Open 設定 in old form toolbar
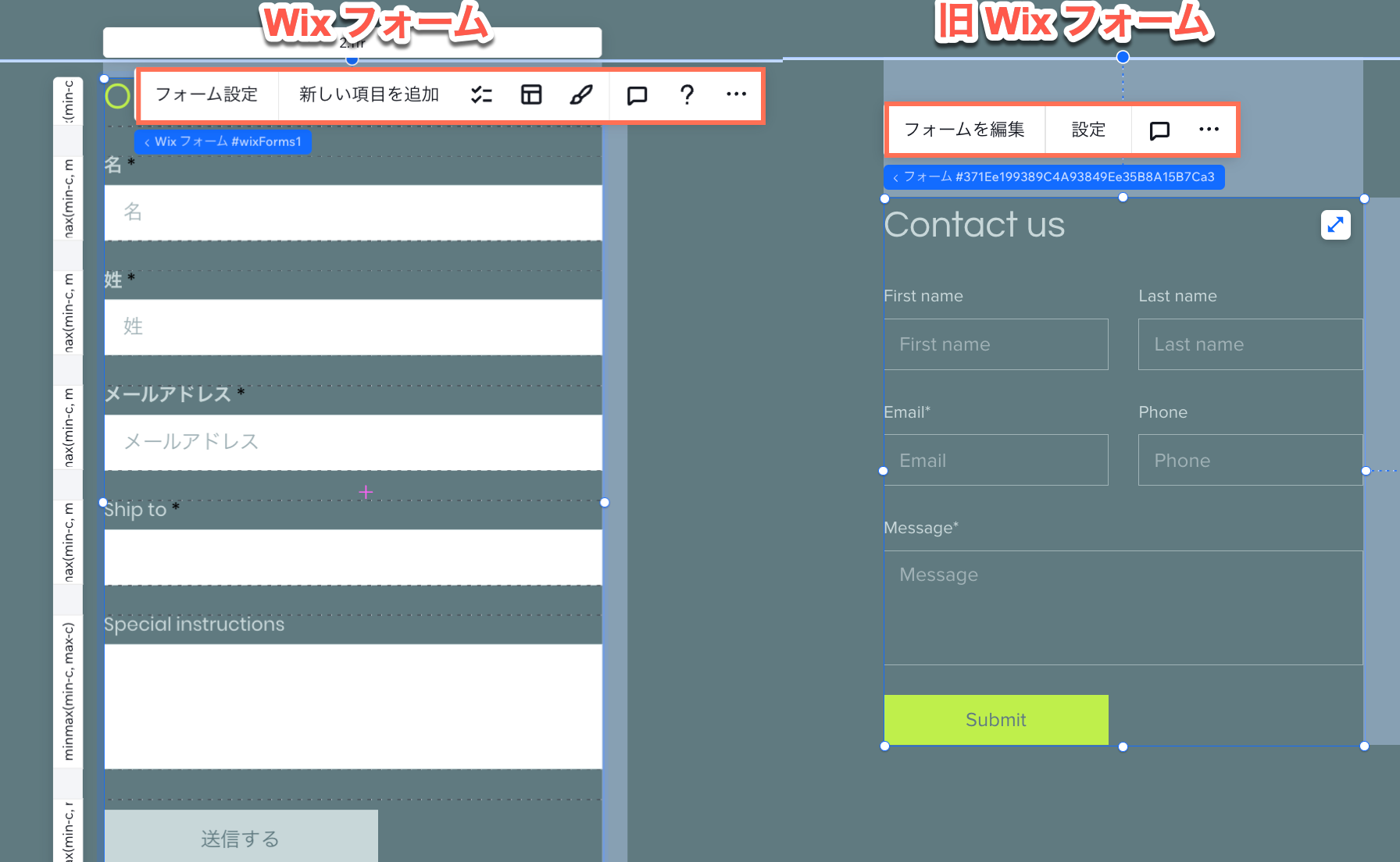The image size is (1400, 862). (x=1088, y=130)
